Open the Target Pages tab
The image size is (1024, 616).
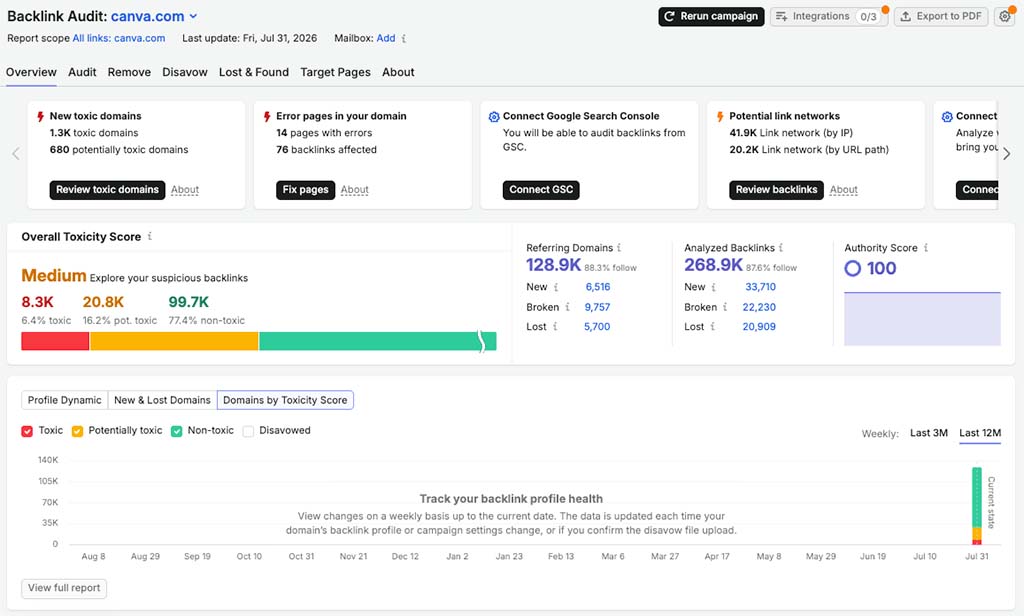pos(336,72)
